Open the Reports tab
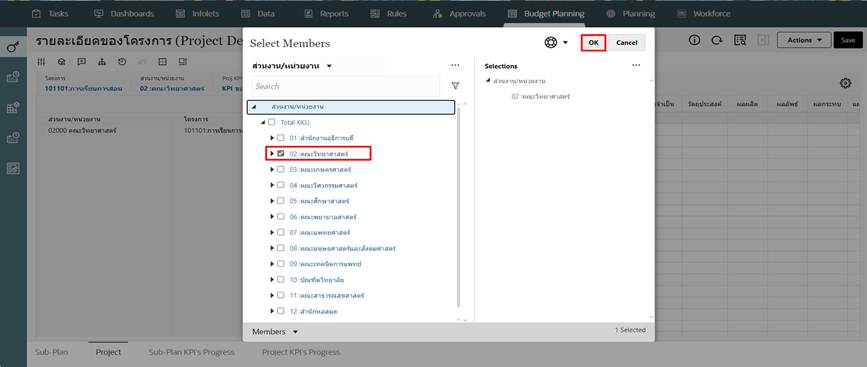 point(327,13)
